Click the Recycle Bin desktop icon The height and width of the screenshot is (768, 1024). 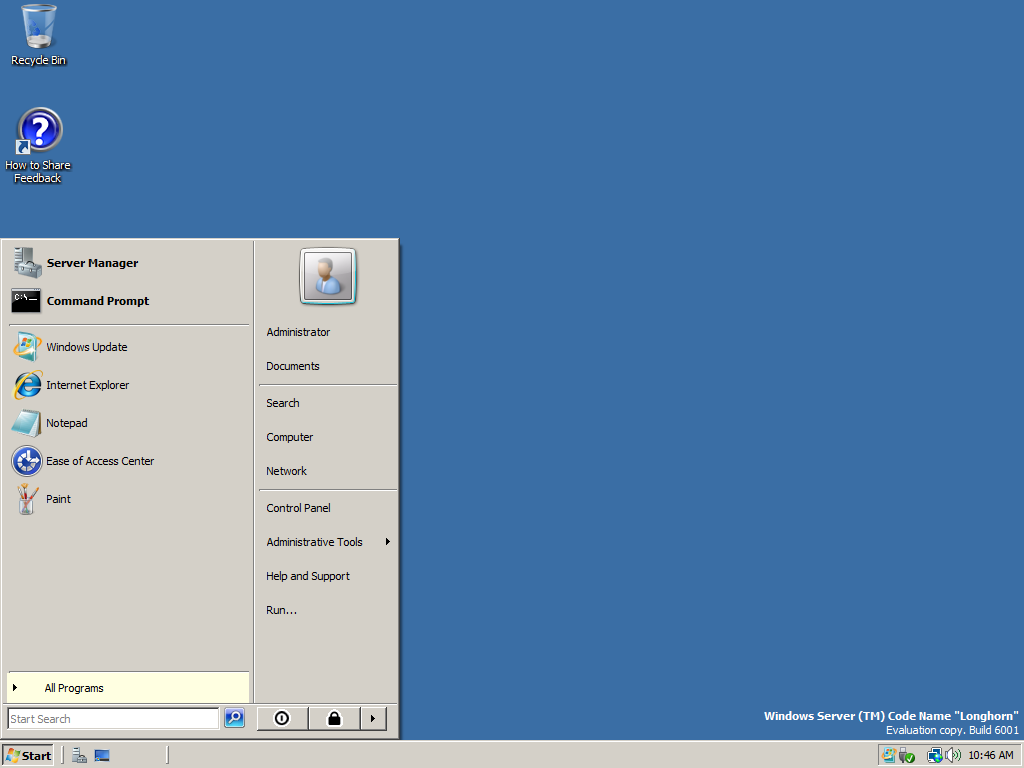38,35
